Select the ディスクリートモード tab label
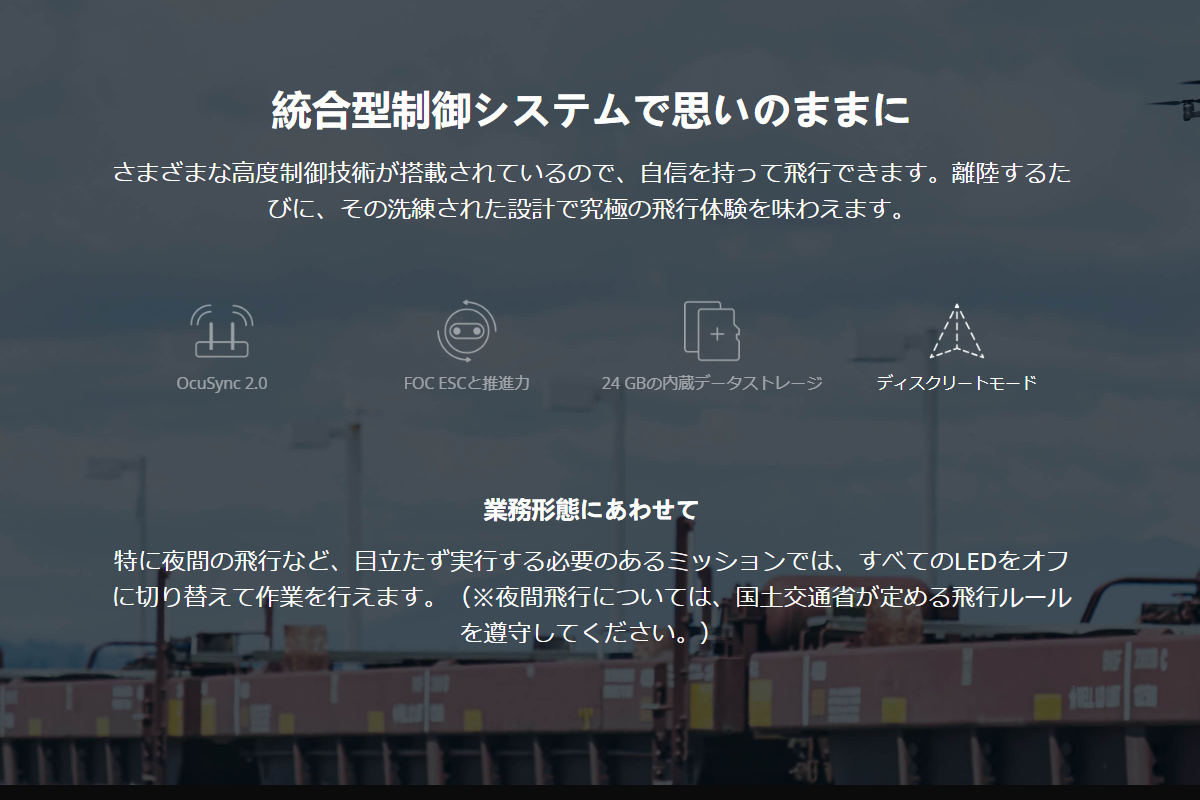Screen dimensions: 1200x800 tap(957, 383)
